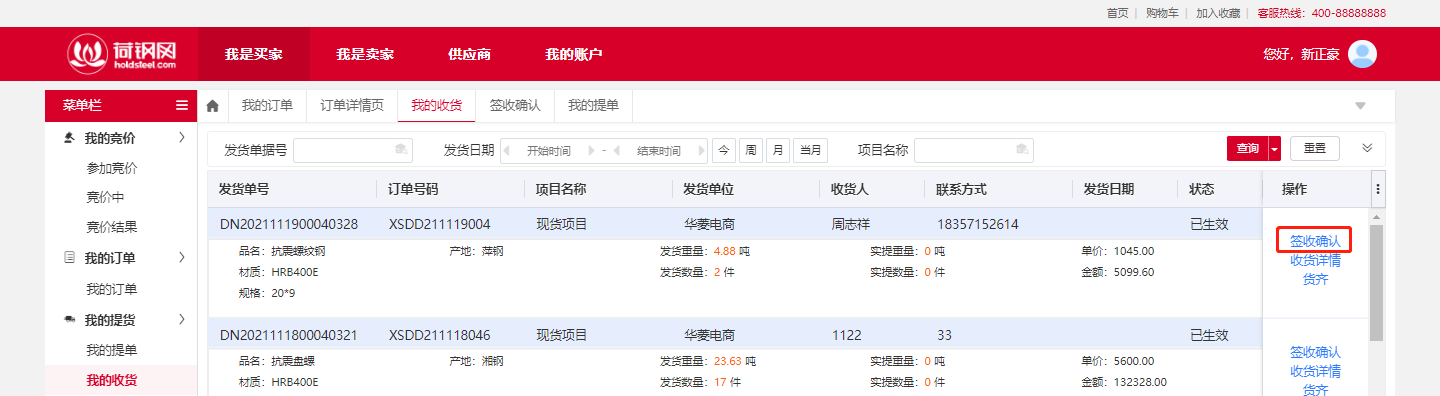This screenshot has width=1440, height=396.
Task: Open 收货详情 for DN2021111800040321
Action: (x=1315, y=371)
